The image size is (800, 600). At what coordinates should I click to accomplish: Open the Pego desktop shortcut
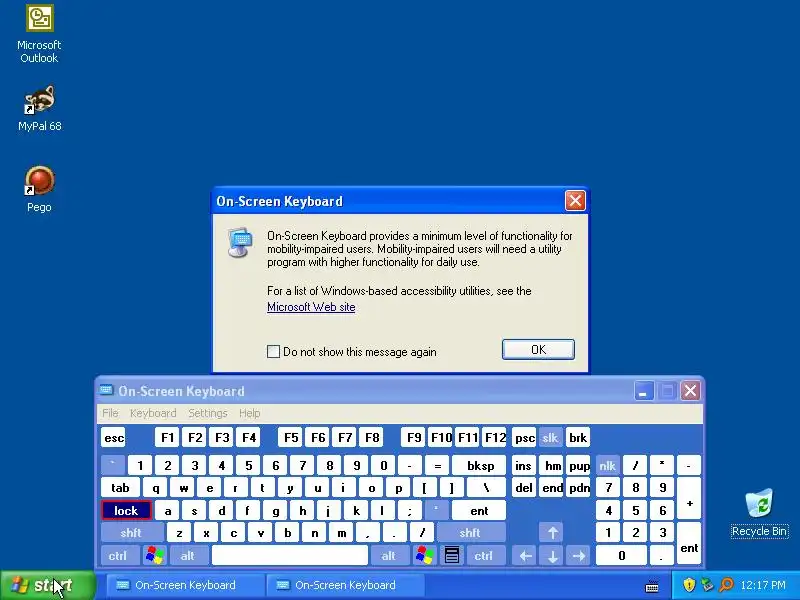pyautogui.click(x=39, y=189)
